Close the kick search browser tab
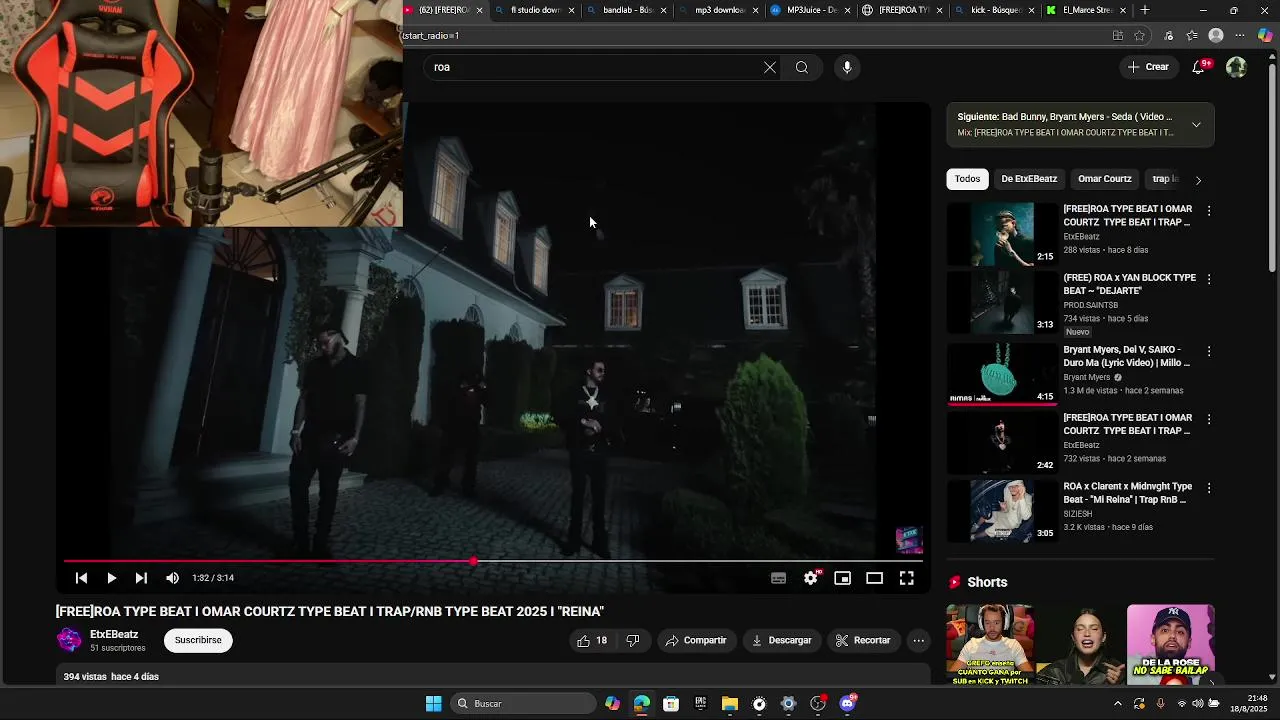Viewport: 1280px width, 720px height. [x=1031, y=10]
